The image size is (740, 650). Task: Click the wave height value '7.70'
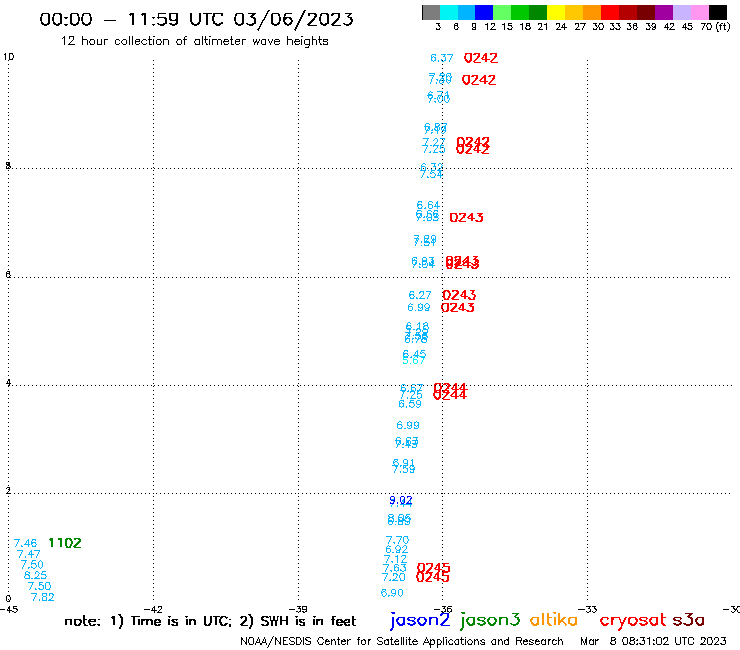[x=397, y=540]
